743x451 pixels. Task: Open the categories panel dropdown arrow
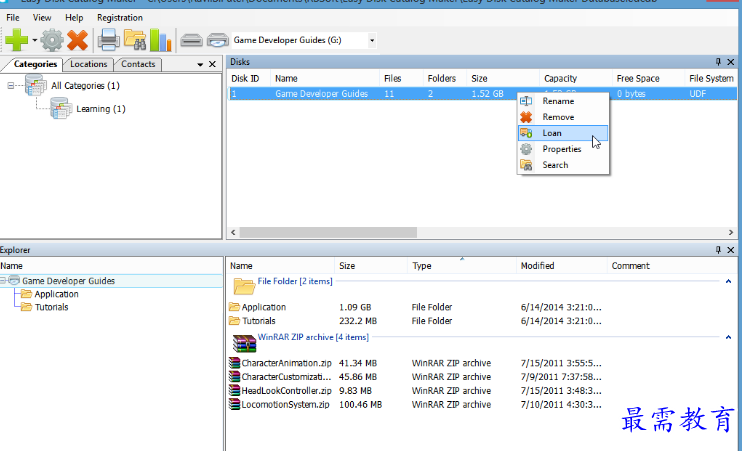point(200,64)
